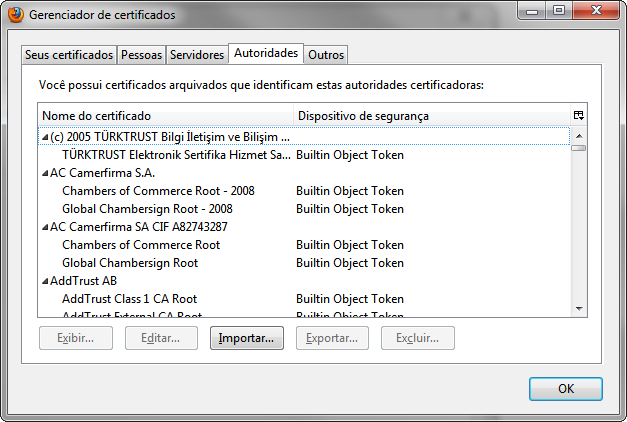Click the scrollbar down arrow in certificate list

(x=579, y=308)
